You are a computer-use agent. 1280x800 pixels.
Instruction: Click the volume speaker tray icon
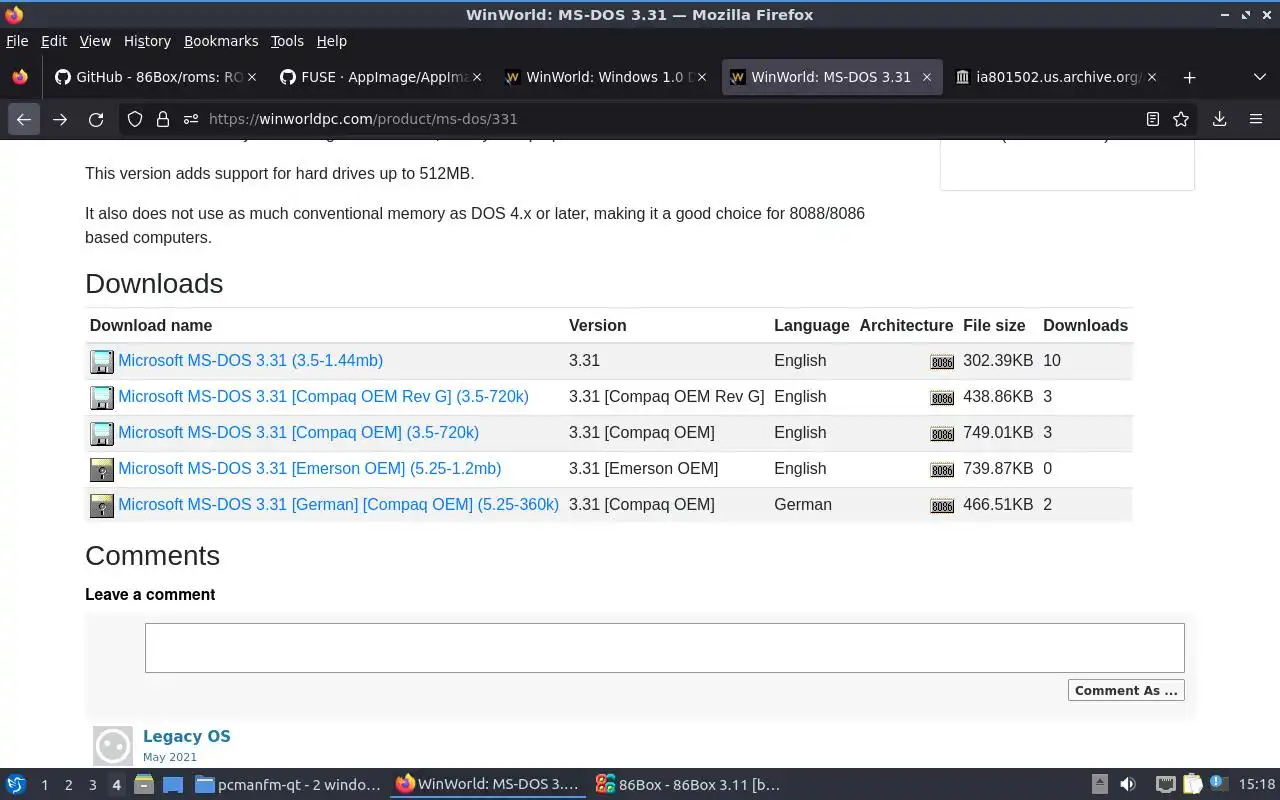[x=1127, y=785]
